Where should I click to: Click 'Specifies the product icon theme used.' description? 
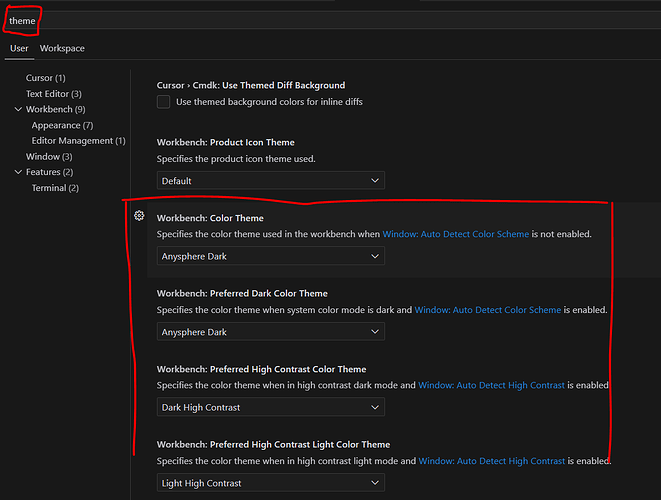(236, 159)
